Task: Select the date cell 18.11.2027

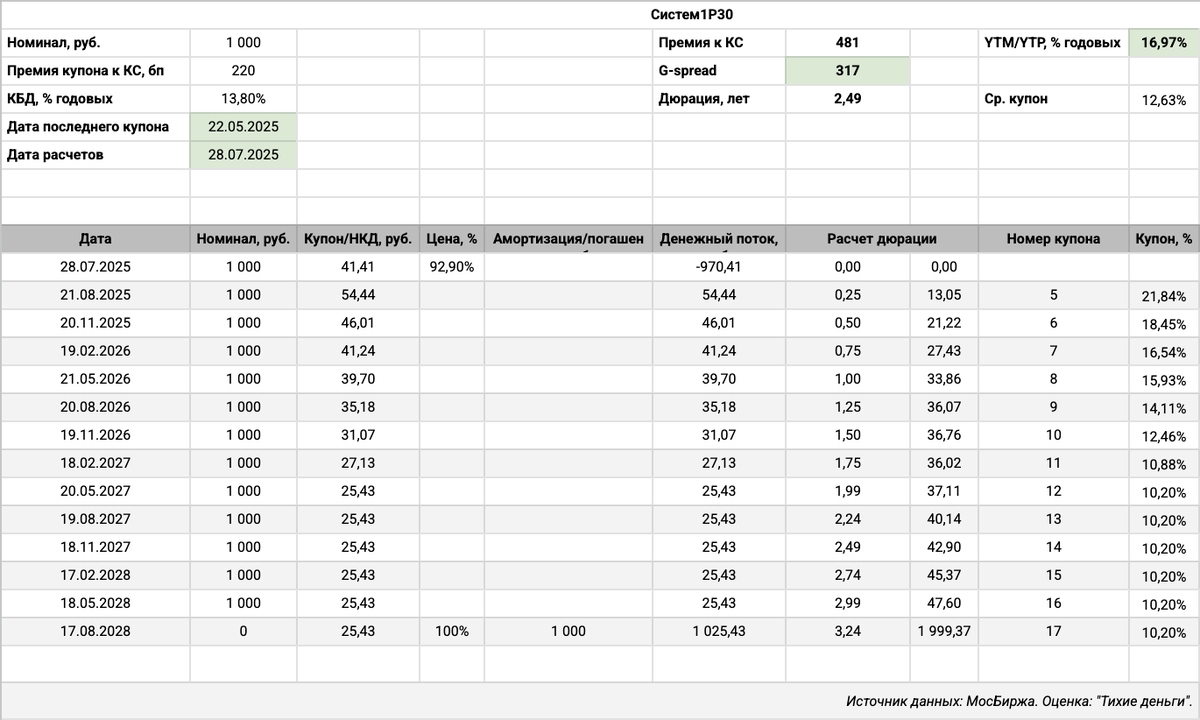Action: 95,547
